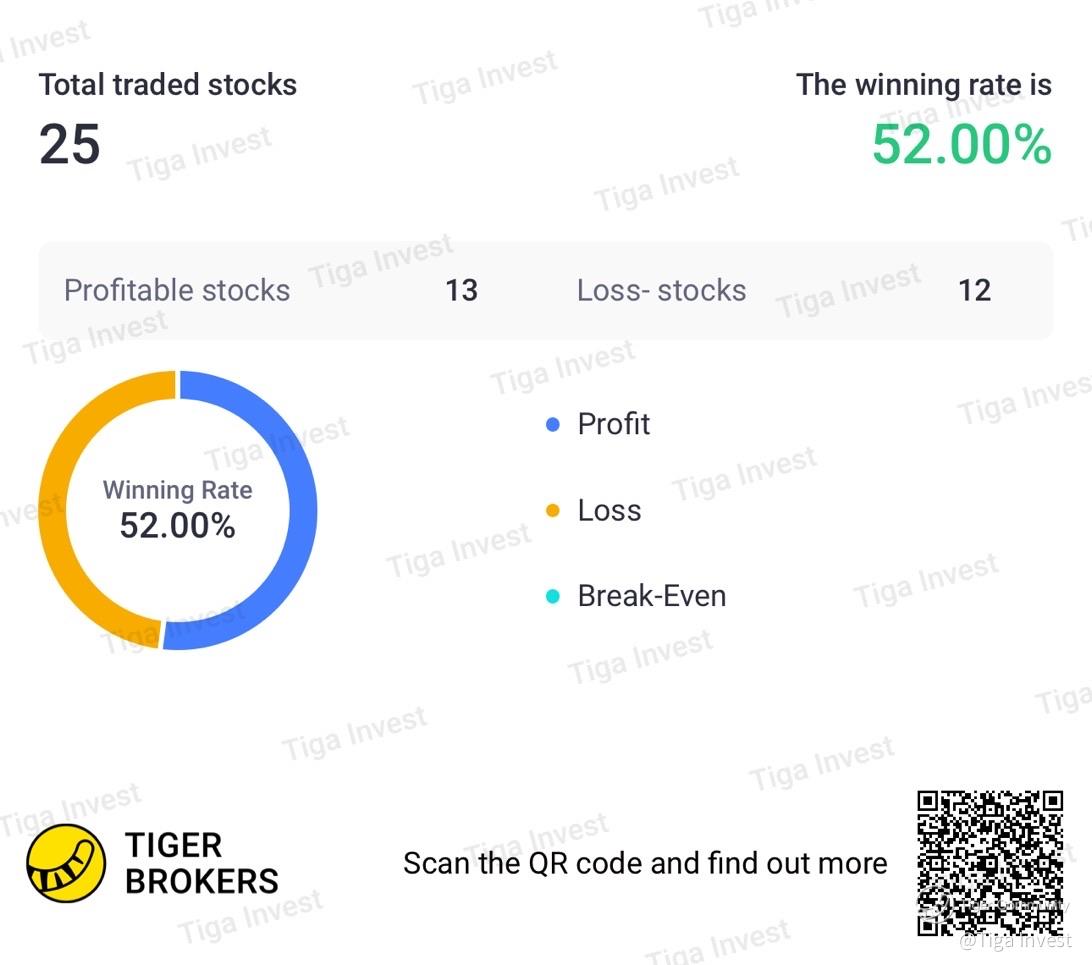1092x965 pixels.
Task: Click the Loss legend label
Action: pos(609,510)
